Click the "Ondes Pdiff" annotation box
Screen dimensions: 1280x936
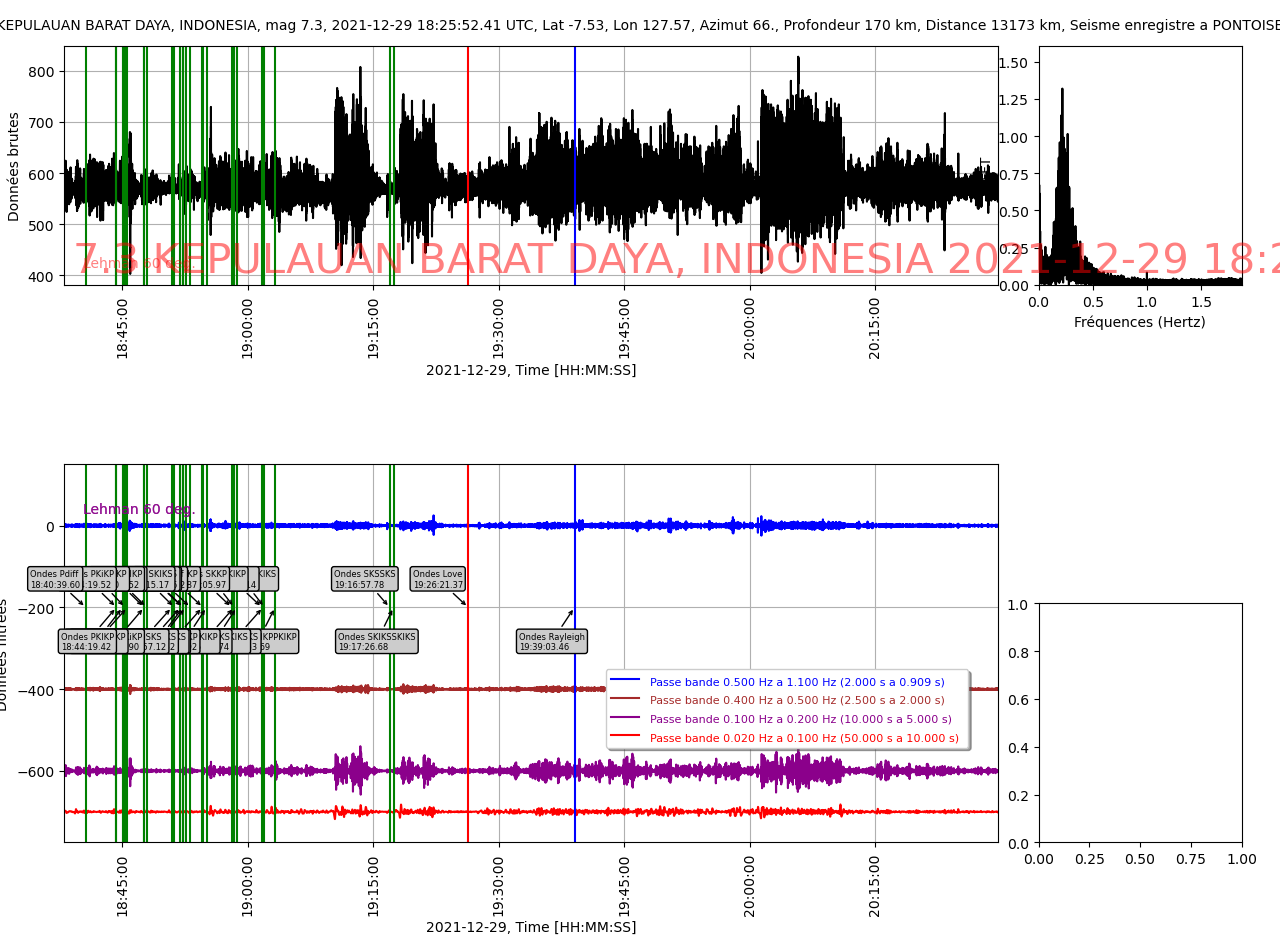54,579
